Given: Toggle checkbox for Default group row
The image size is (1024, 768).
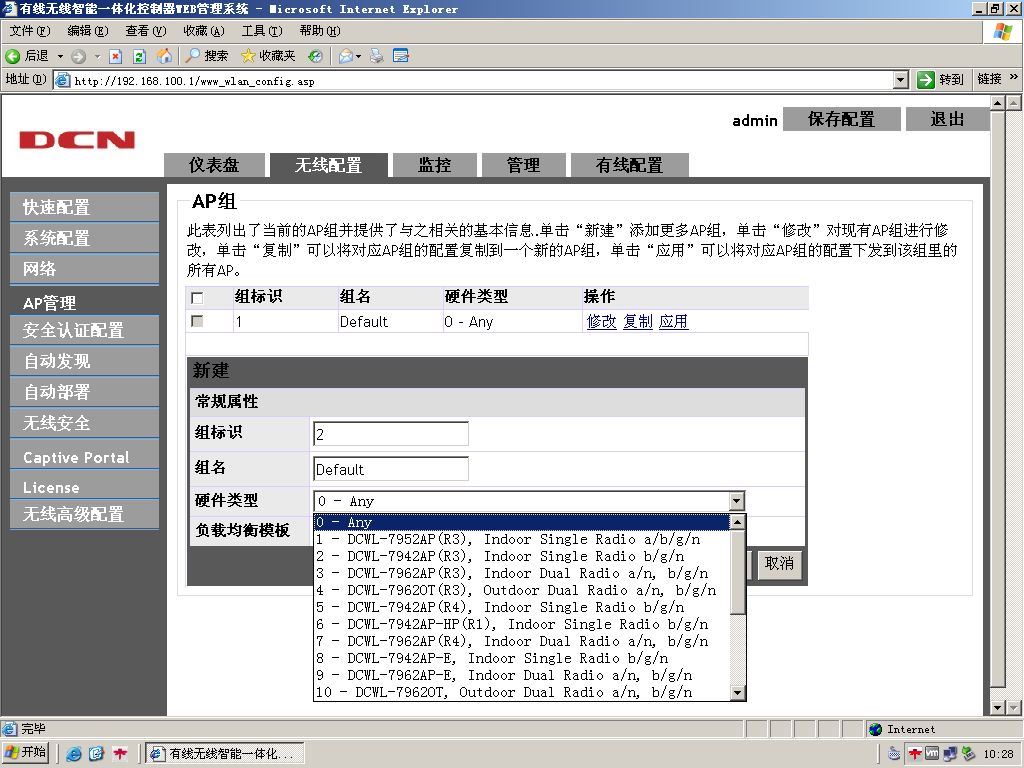Looking at the screenshot, I should (197, 321).
